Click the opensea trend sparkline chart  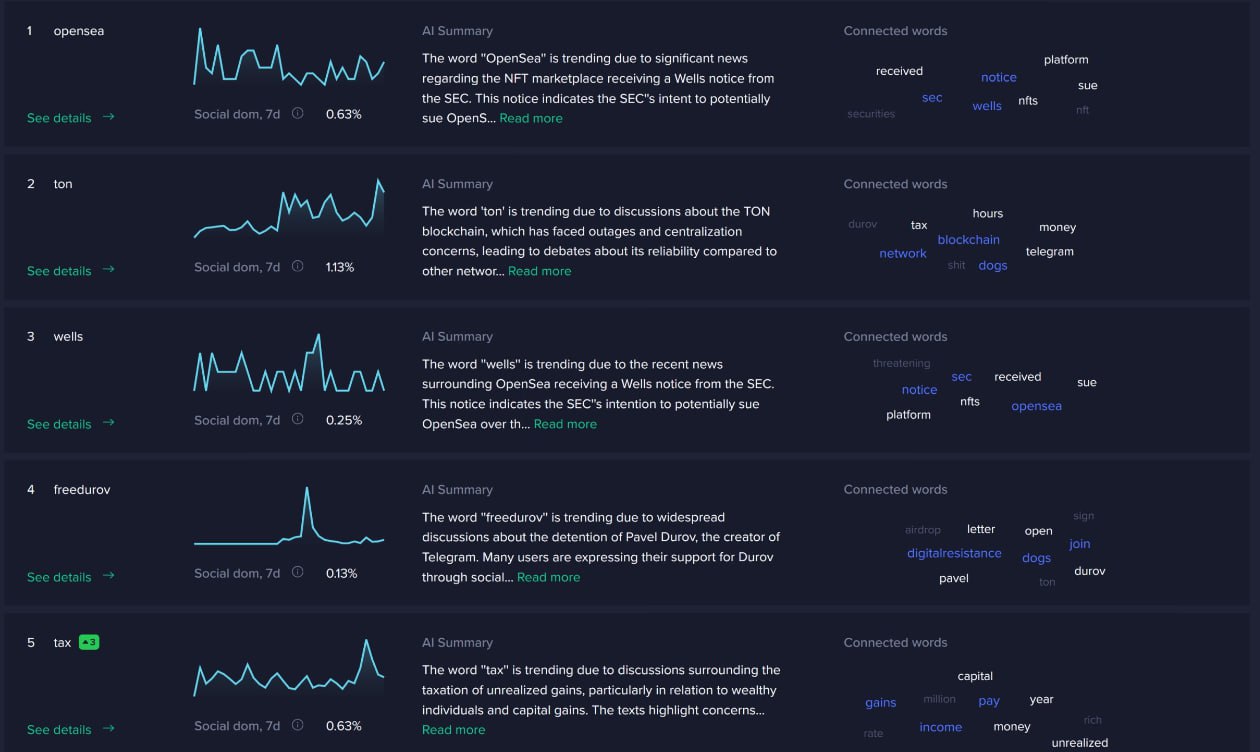click(289, 57)
